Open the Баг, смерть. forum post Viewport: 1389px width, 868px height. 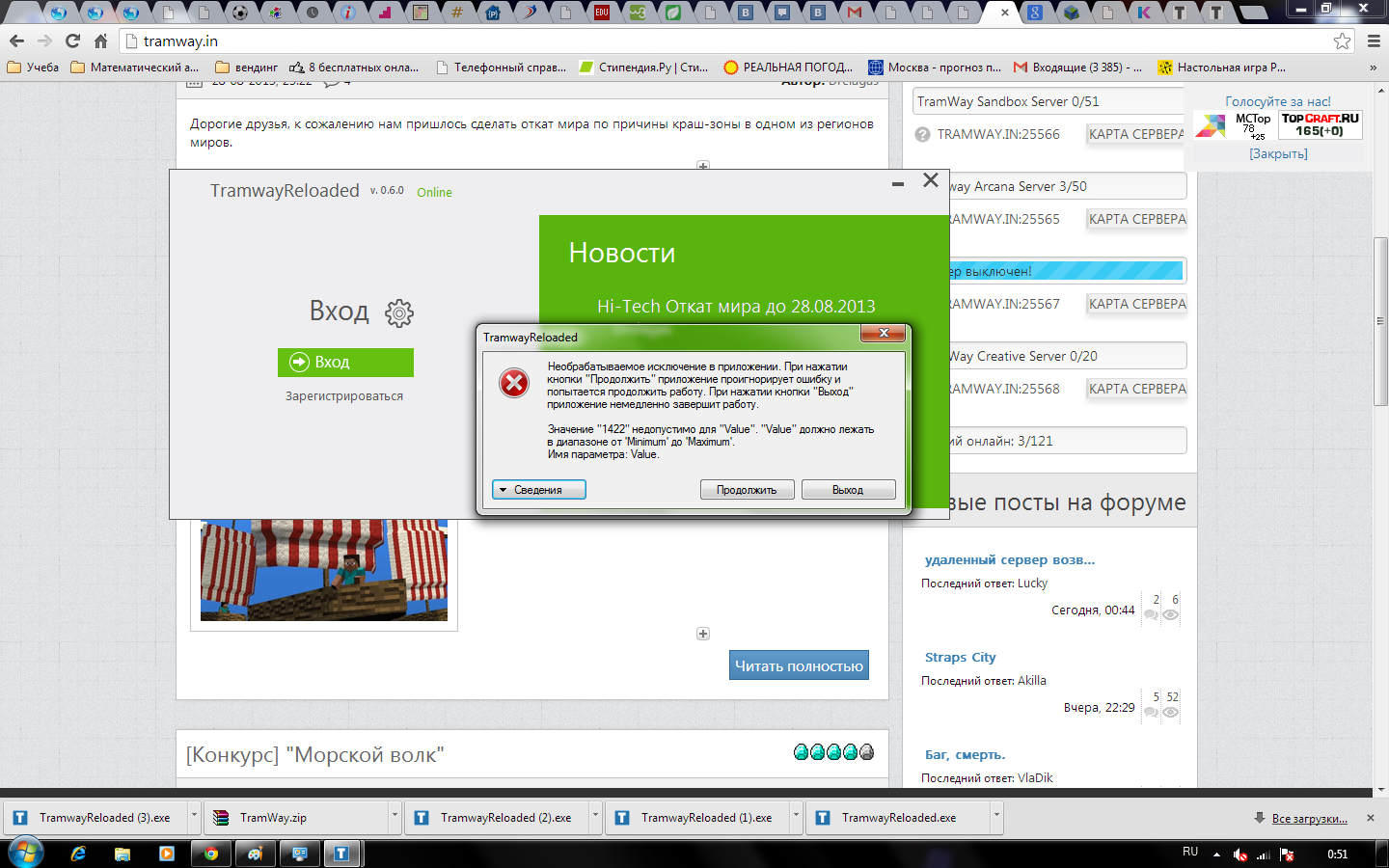point(966,755)
